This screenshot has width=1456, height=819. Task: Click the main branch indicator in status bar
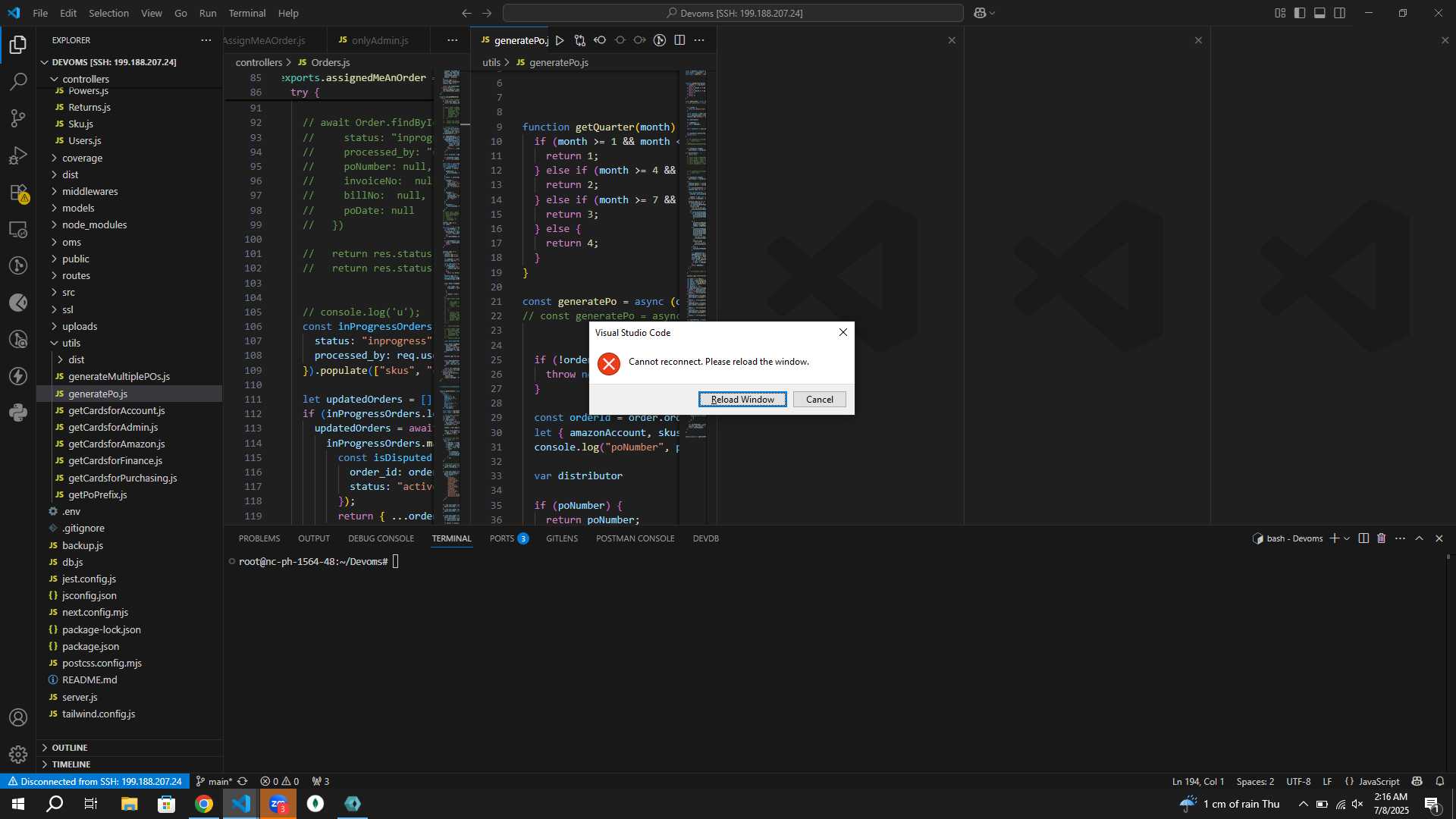click(x=214, y=781)
